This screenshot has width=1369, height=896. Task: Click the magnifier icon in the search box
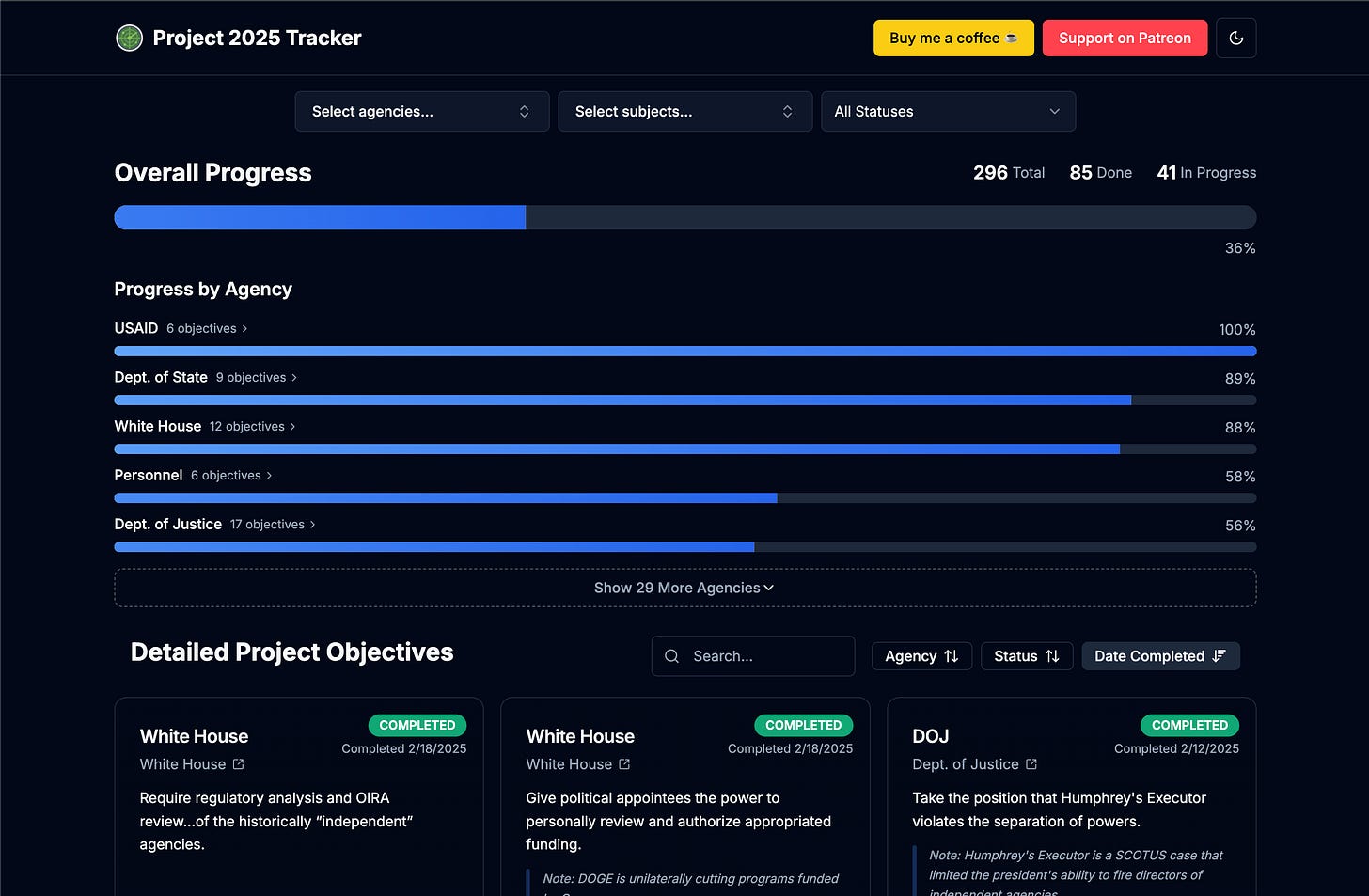click(671, 656)
